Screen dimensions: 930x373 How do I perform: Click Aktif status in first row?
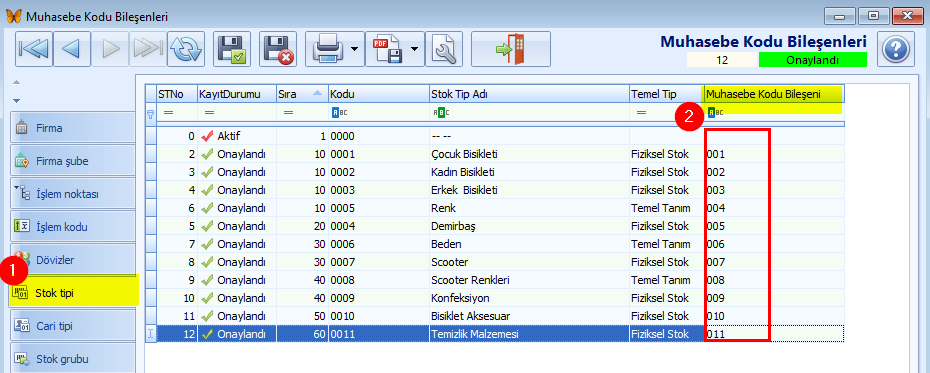(x=236, y=136)
